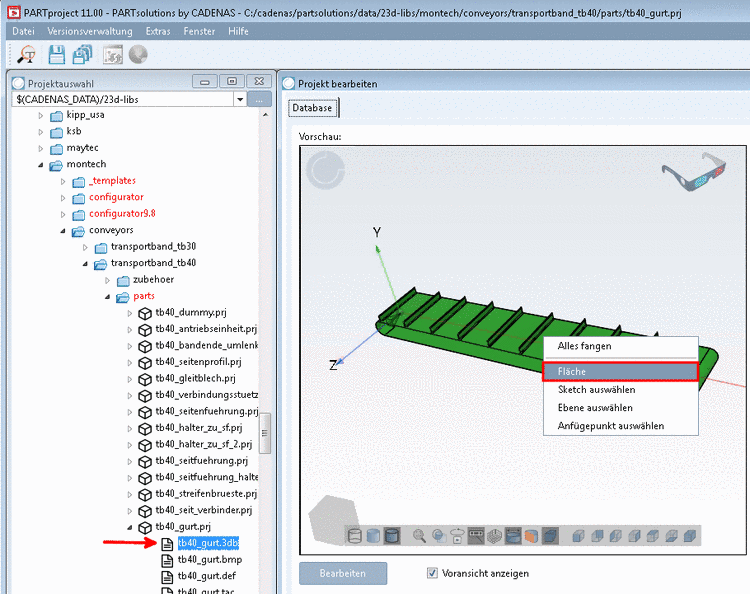750x594 pixels.
Task: Click the PARTproject app icon in the title bar
Action: [14, 12]
